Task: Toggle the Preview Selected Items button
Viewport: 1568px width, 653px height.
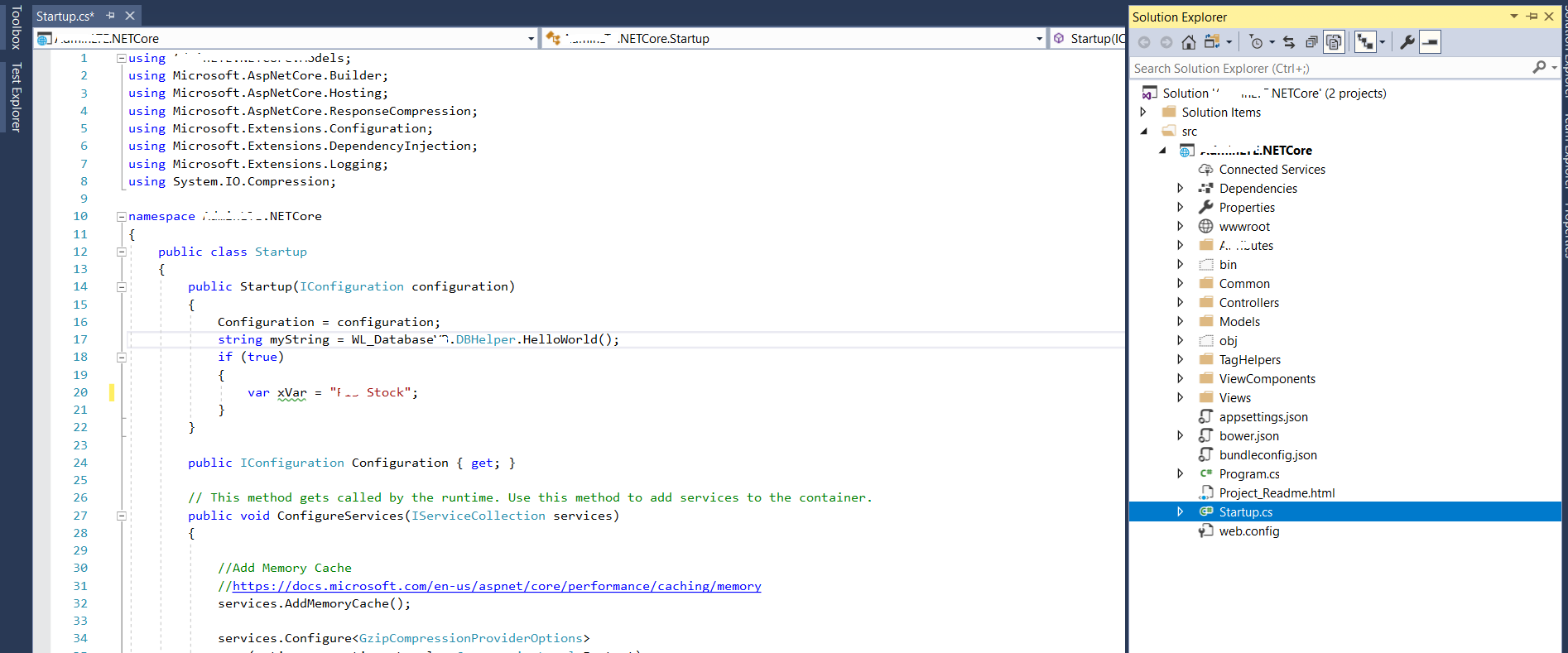Action: [1431, 42]
